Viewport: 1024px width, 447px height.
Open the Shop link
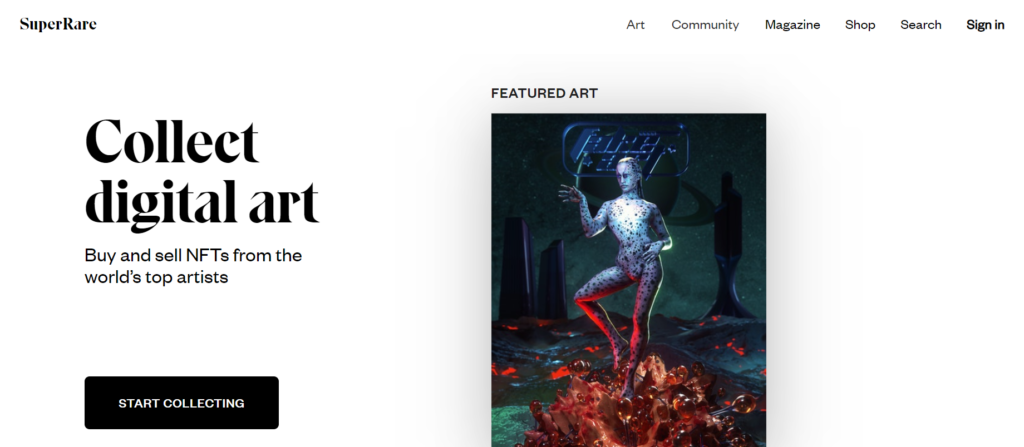[x=860, y=25]
